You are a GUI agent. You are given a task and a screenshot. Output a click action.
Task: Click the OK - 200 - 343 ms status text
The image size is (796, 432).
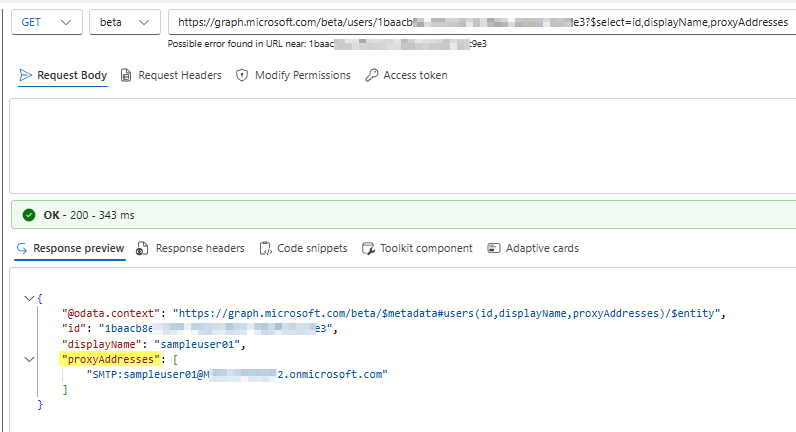tap(89, 215)
